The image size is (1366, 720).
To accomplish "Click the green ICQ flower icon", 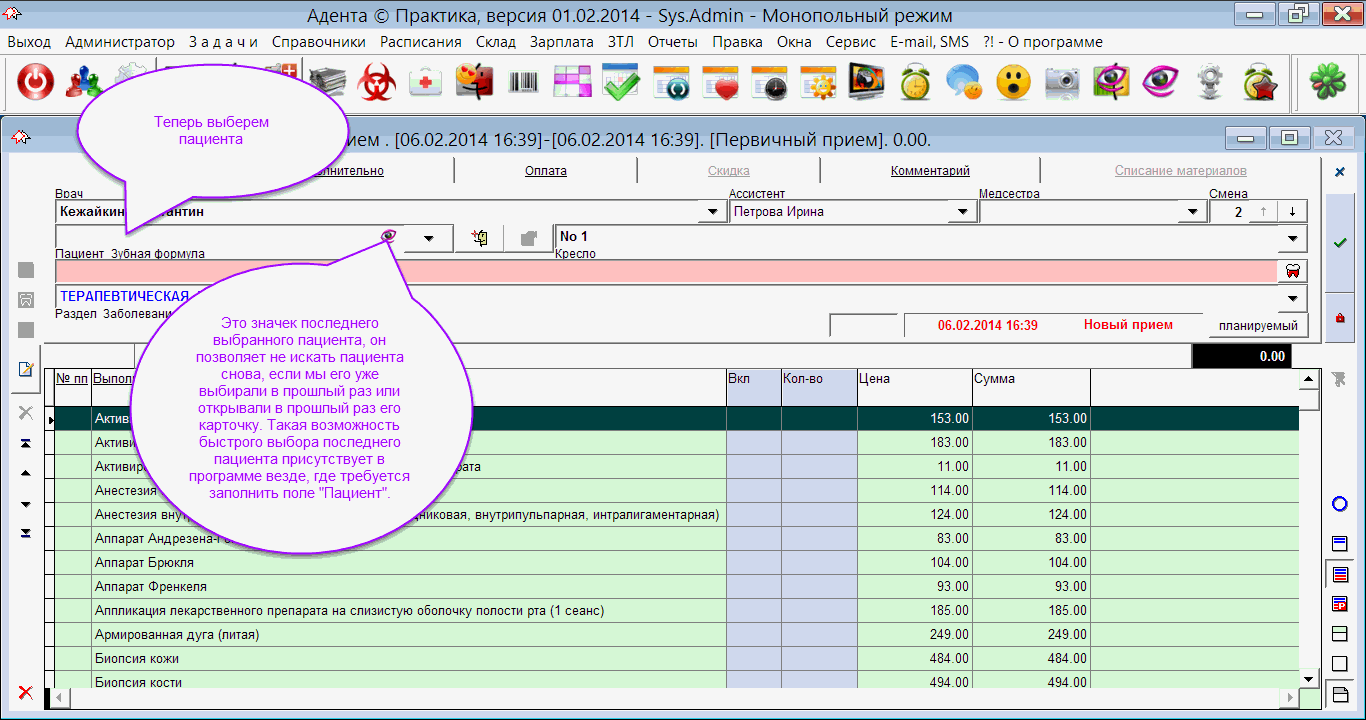I will [1328, 82].
